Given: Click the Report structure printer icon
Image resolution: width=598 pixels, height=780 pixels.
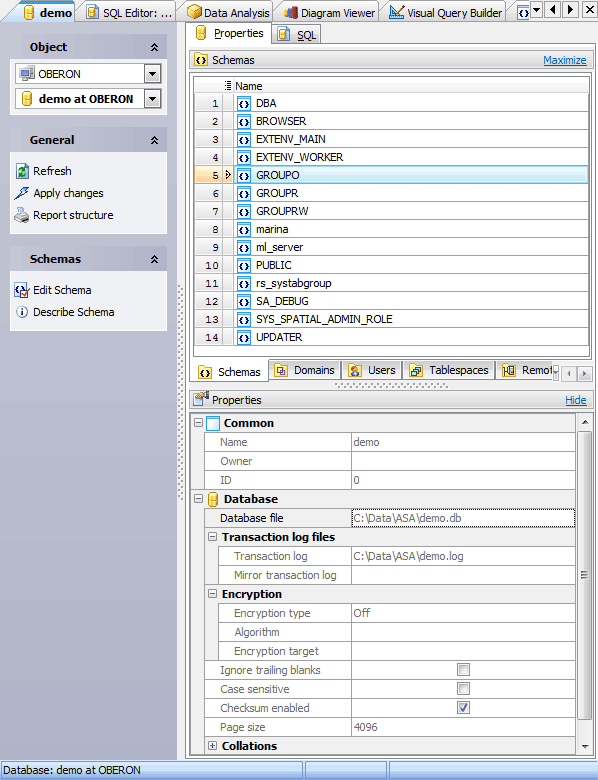Looking at the screenshot, I should [x=21, y=215].
